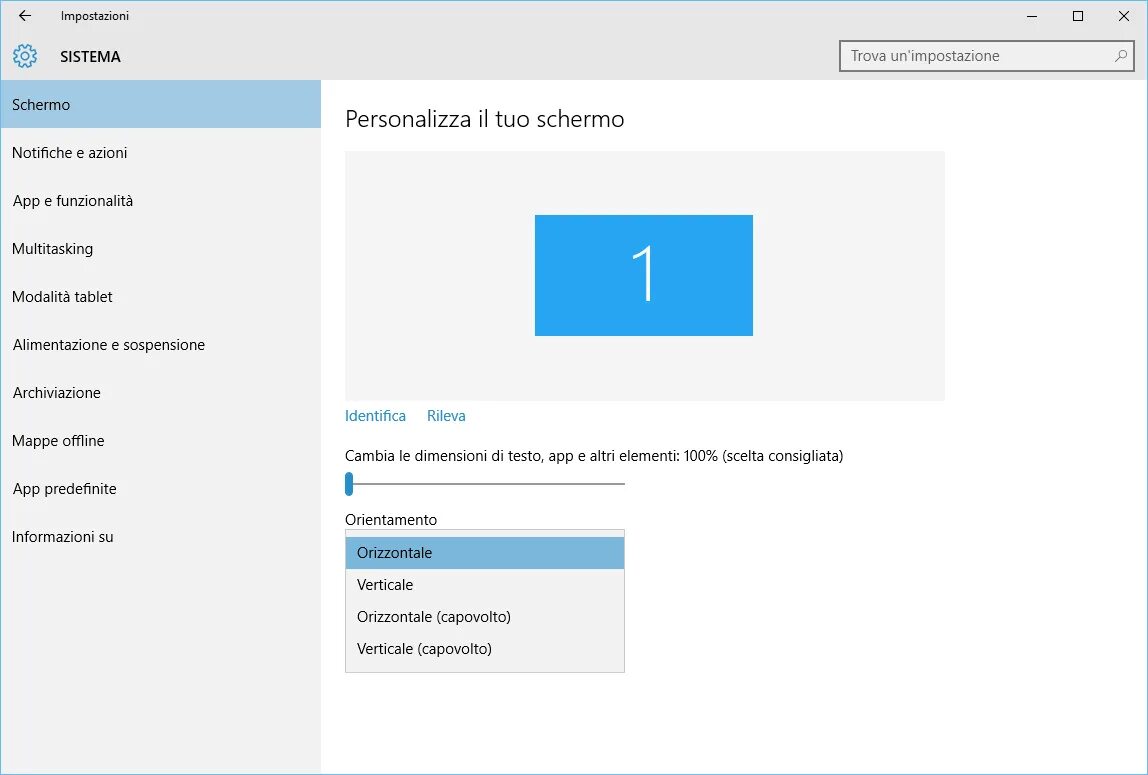1148x775 pixels.
Task: Click the Orientamento label
Action: pyautogui.click(x=391, y=520)
